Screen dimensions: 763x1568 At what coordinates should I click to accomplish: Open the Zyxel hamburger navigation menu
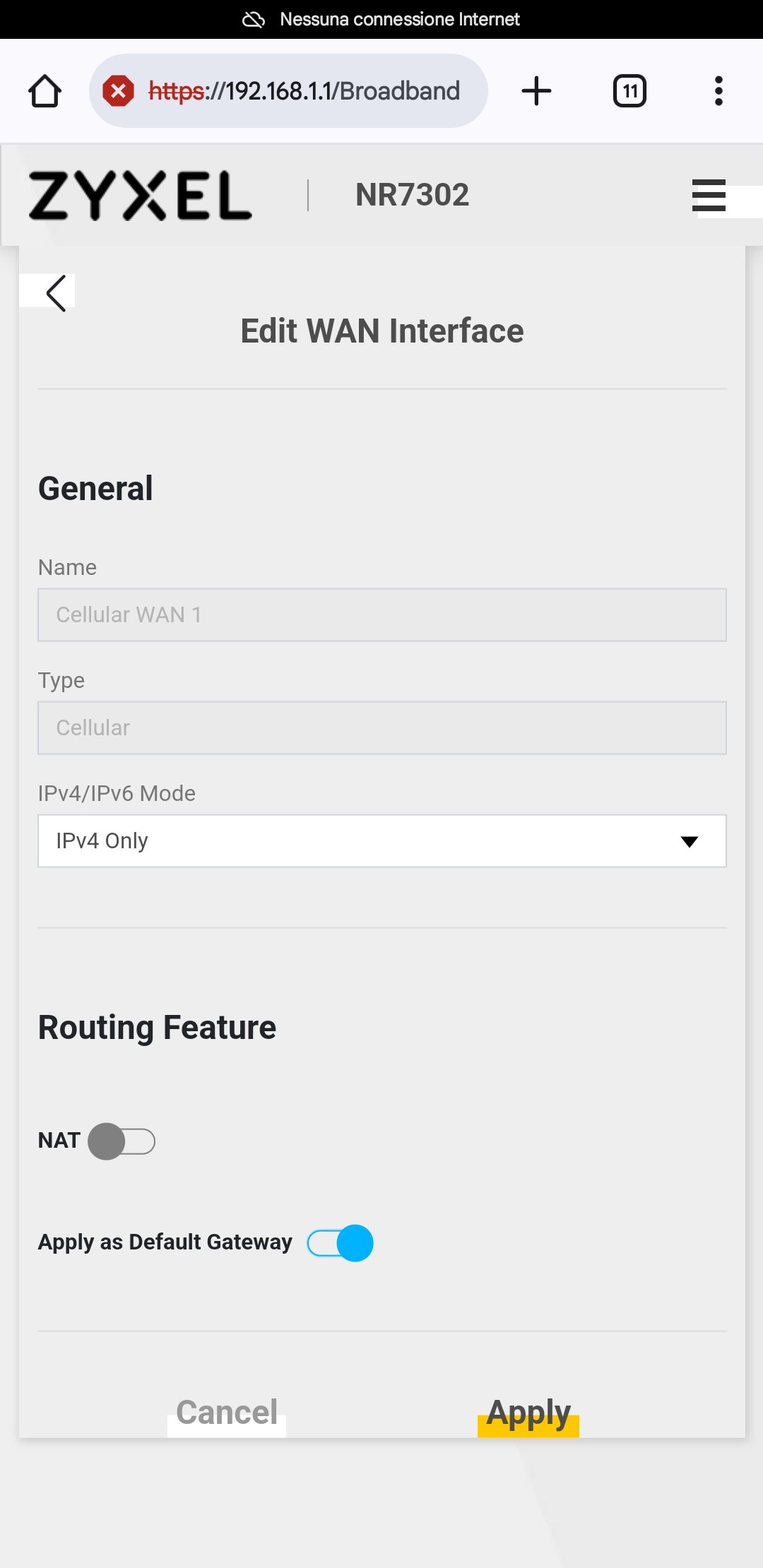coord(709,195)
